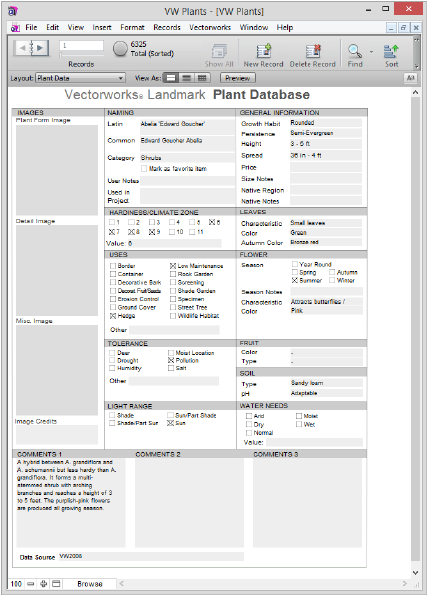Click the Common name field

pos(187,144)
